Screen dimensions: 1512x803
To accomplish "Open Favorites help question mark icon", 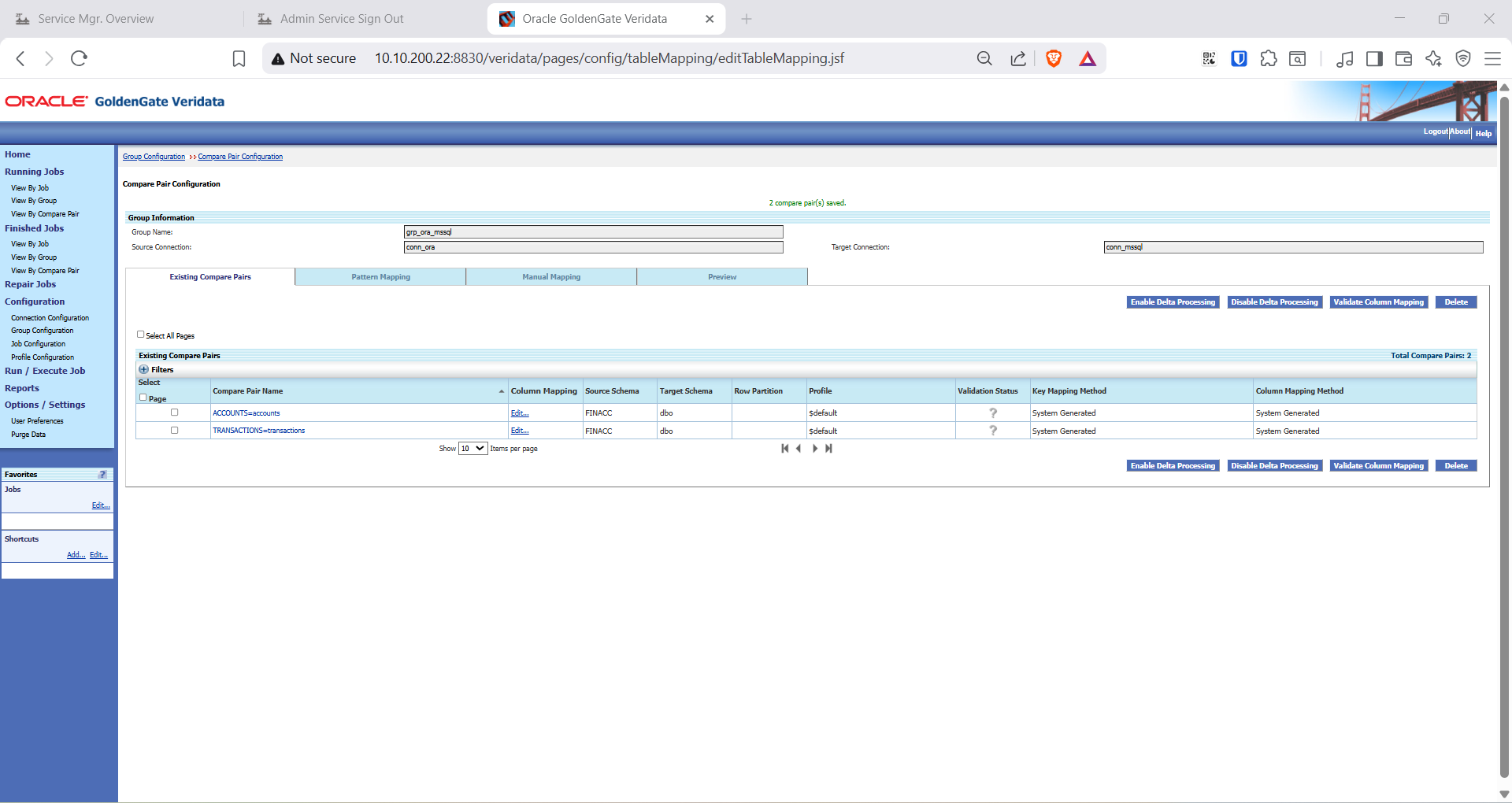I will tap(102, 475).
